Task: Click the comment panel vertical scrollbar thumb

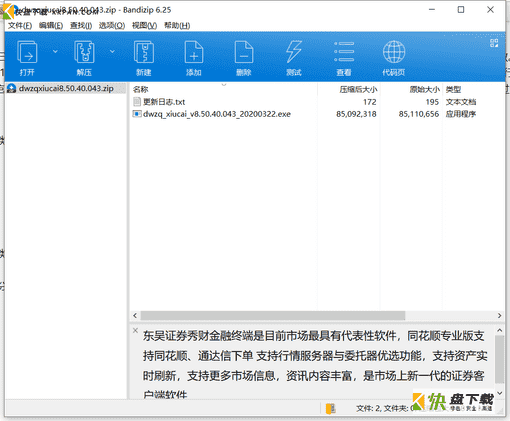Action: [499, 359]
